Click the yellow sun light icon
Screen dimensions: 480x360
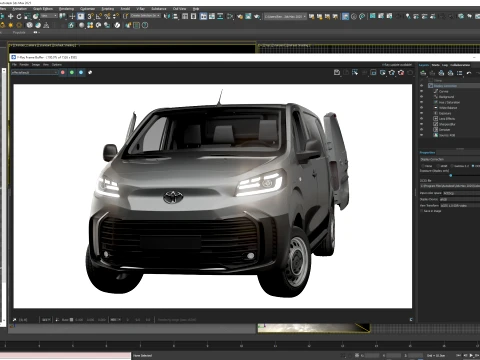pyautogui.click(x=11, y=25)
